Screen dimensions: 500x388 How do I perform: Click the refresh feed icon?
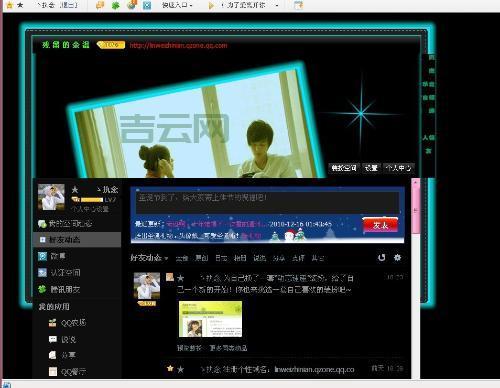pyautogui.click(x=382, y=257)
